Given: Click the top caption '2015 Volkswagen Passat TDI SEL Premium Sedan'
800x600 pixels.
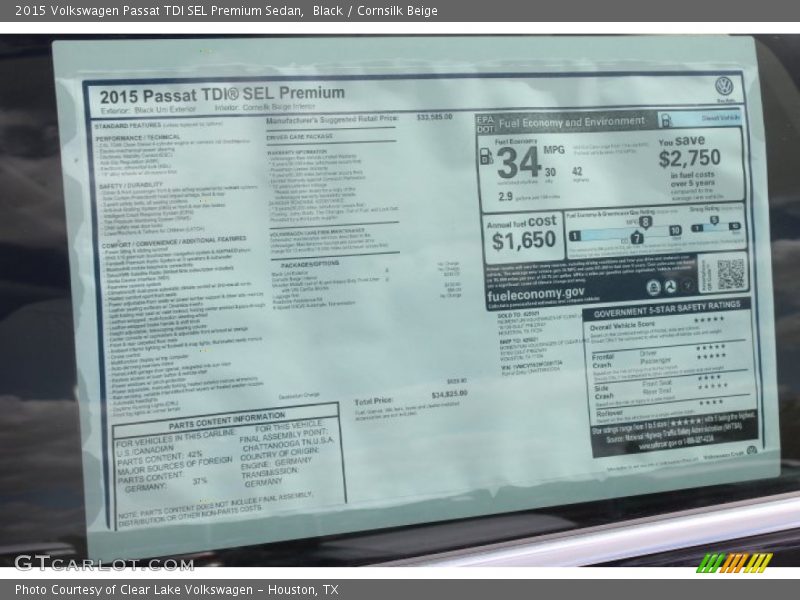Looking at the screenshot, I should coord(158,11).
